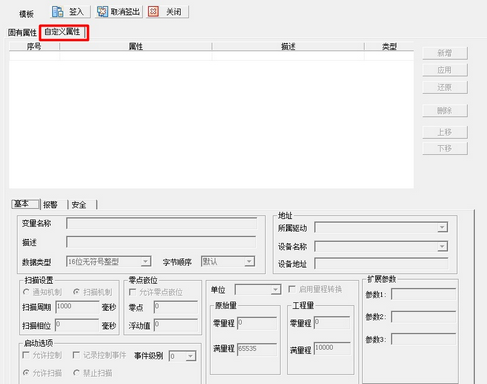Click the 关闭 close icon in toolbar
The image size is (487, 384).
coord(153,12)
